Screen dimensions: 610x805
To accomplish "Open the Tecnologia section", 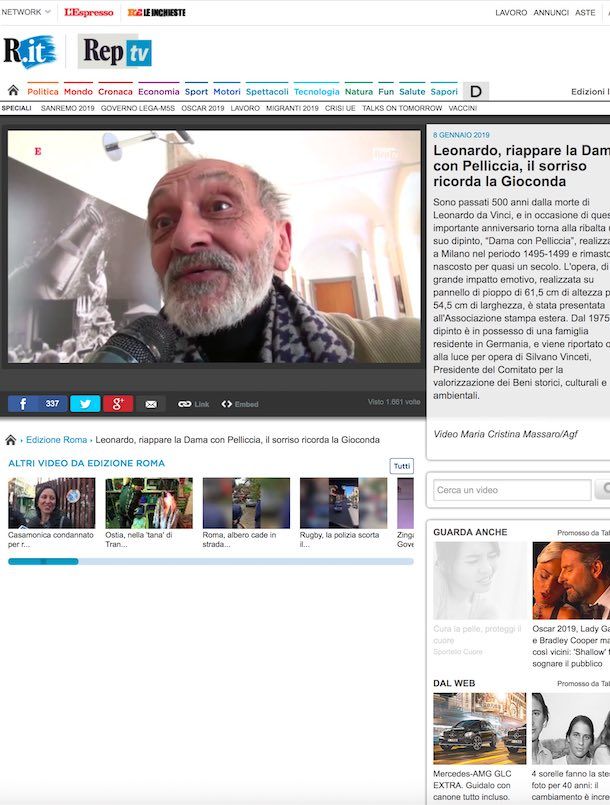I will point(316,91).
